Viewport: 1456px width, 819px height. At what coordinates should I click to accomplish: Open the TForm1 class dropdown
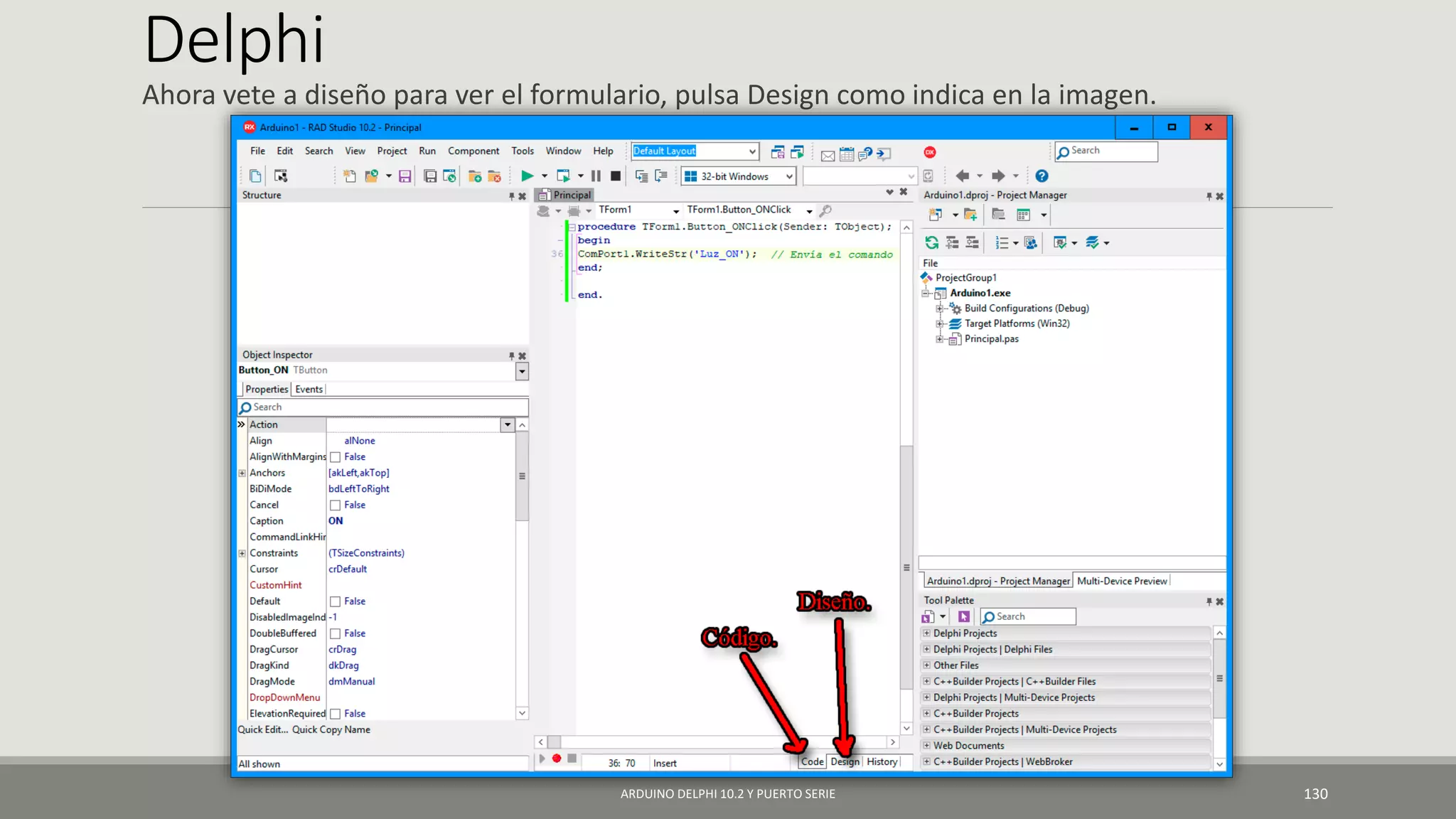pos(675,210)
